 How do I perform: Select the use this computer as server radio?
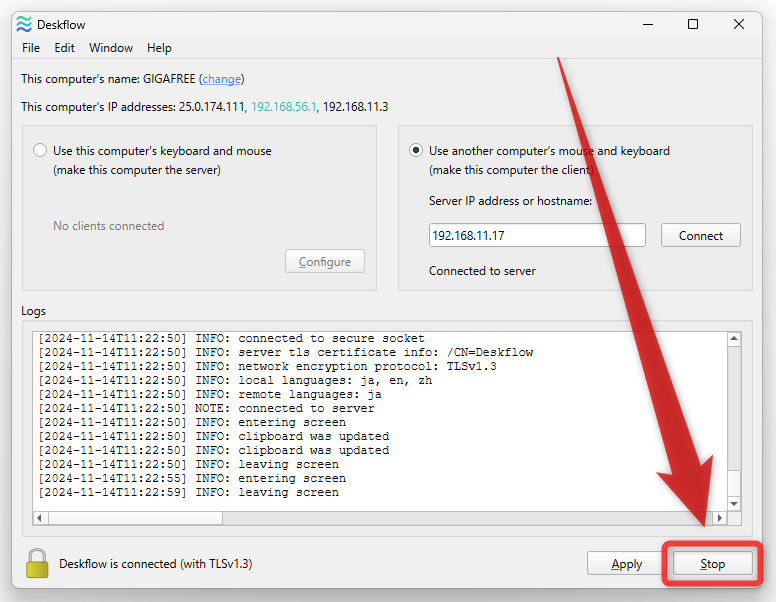pyautogui.click(x=40, y=150)
